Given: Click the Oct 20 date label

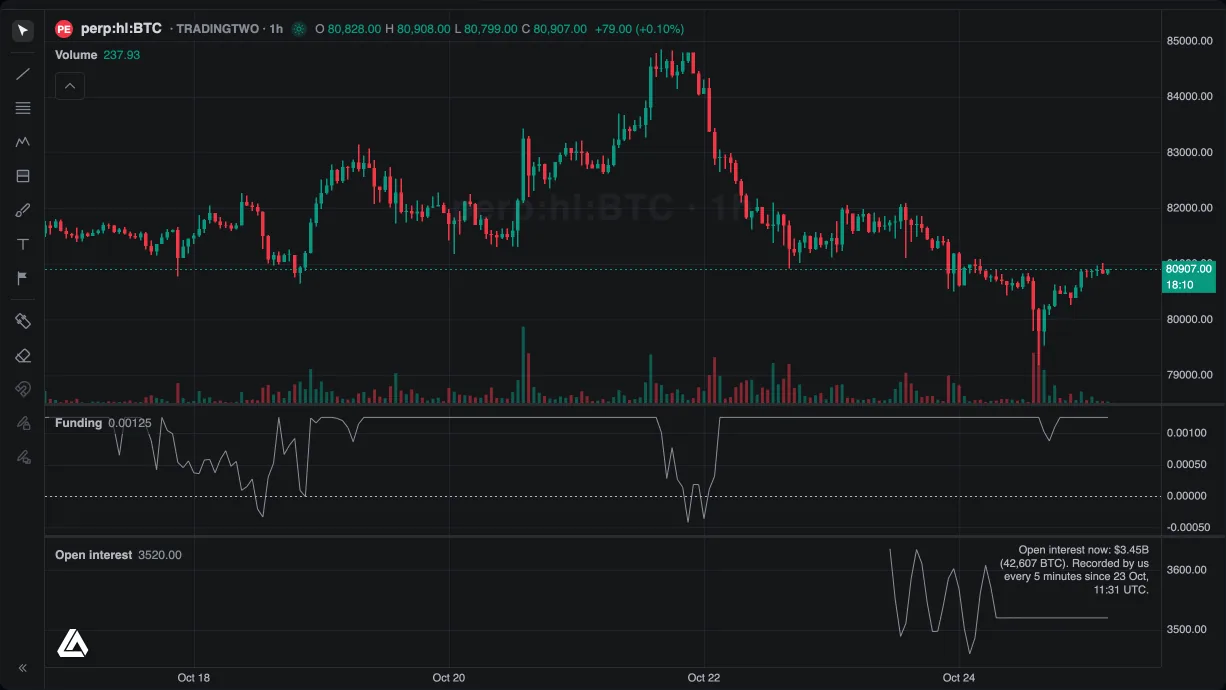Looking at the screenshot, I should coord(449,678).
